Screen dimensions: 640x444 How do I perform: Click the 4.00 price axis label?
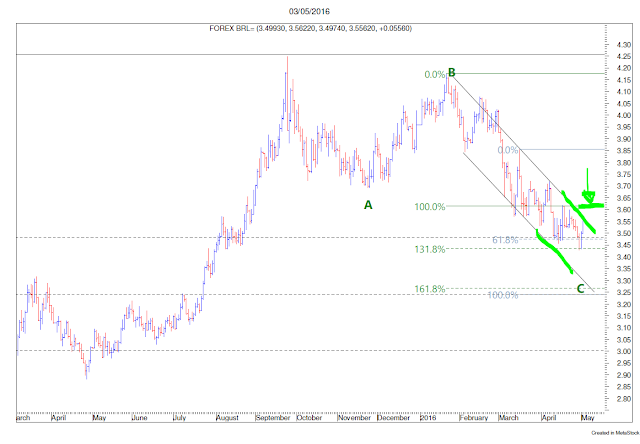coord(624,115)
